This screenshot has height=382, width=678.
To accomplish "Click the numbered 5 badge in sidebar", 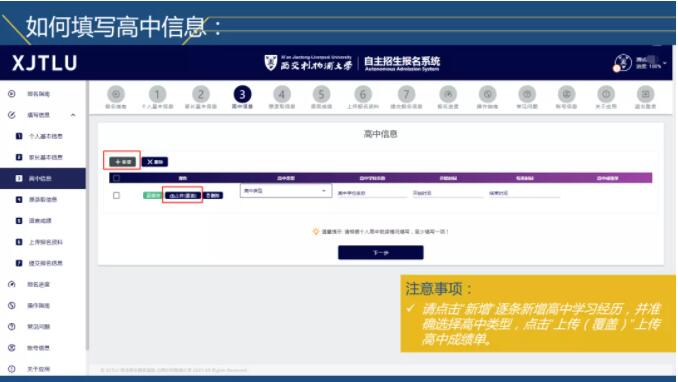I will click(x=19, y=221).
